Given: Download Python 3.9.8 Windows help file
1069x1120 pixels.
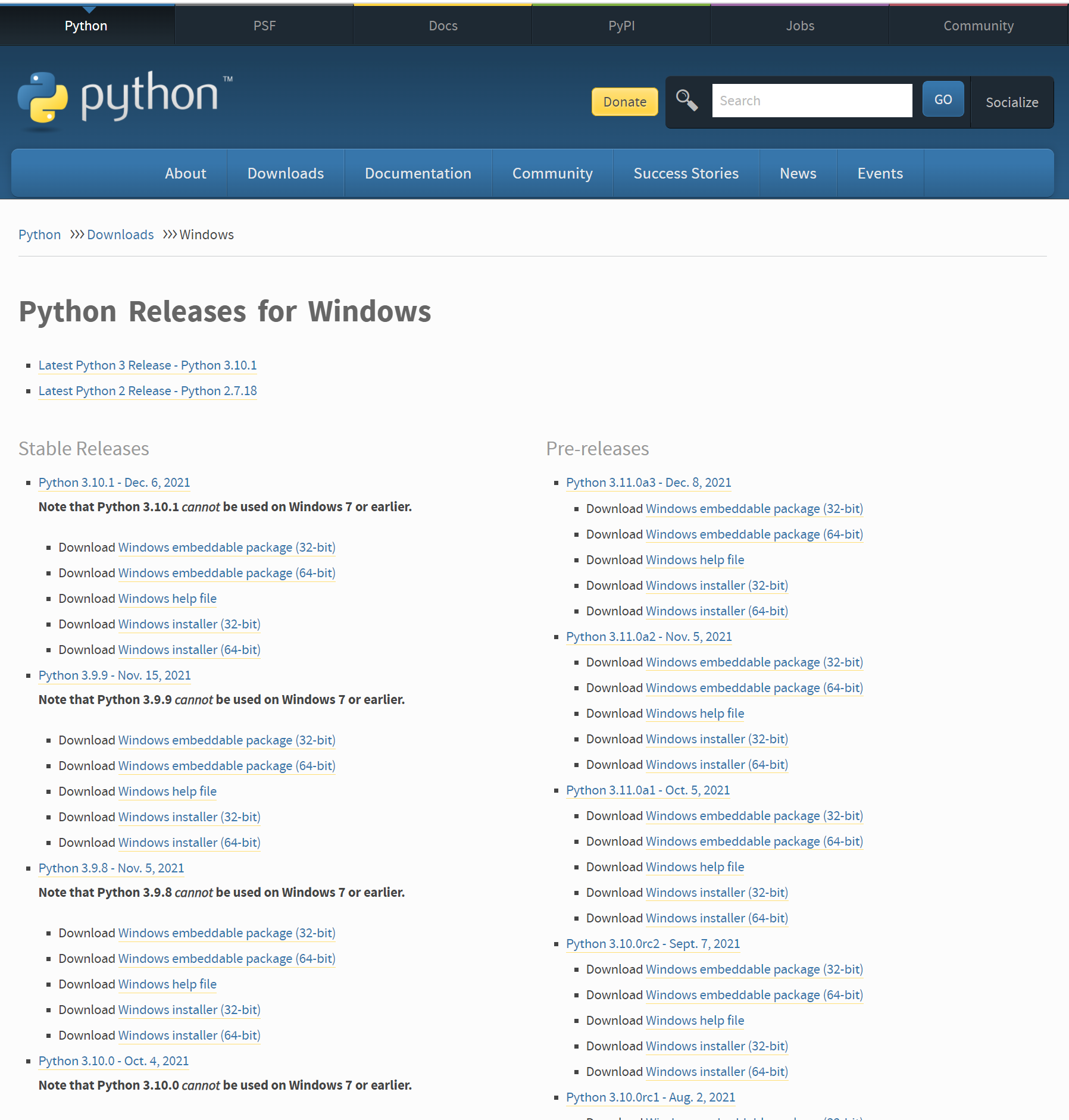Looking at the screenshot, I should pyautogui.click(x=167, y=984).
